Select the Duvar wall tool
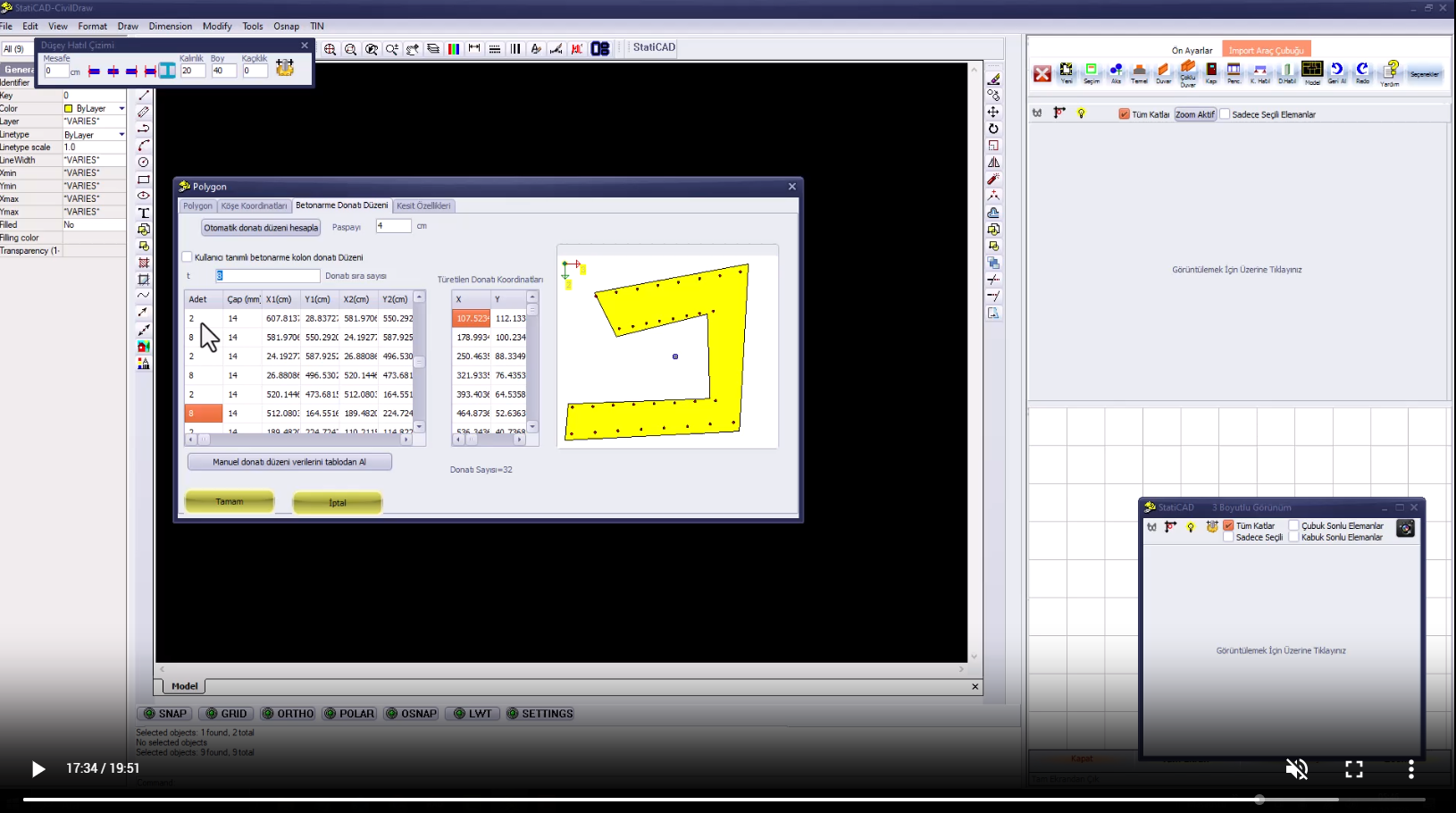Viewport: 1456px width, 813px height. 1163,72
